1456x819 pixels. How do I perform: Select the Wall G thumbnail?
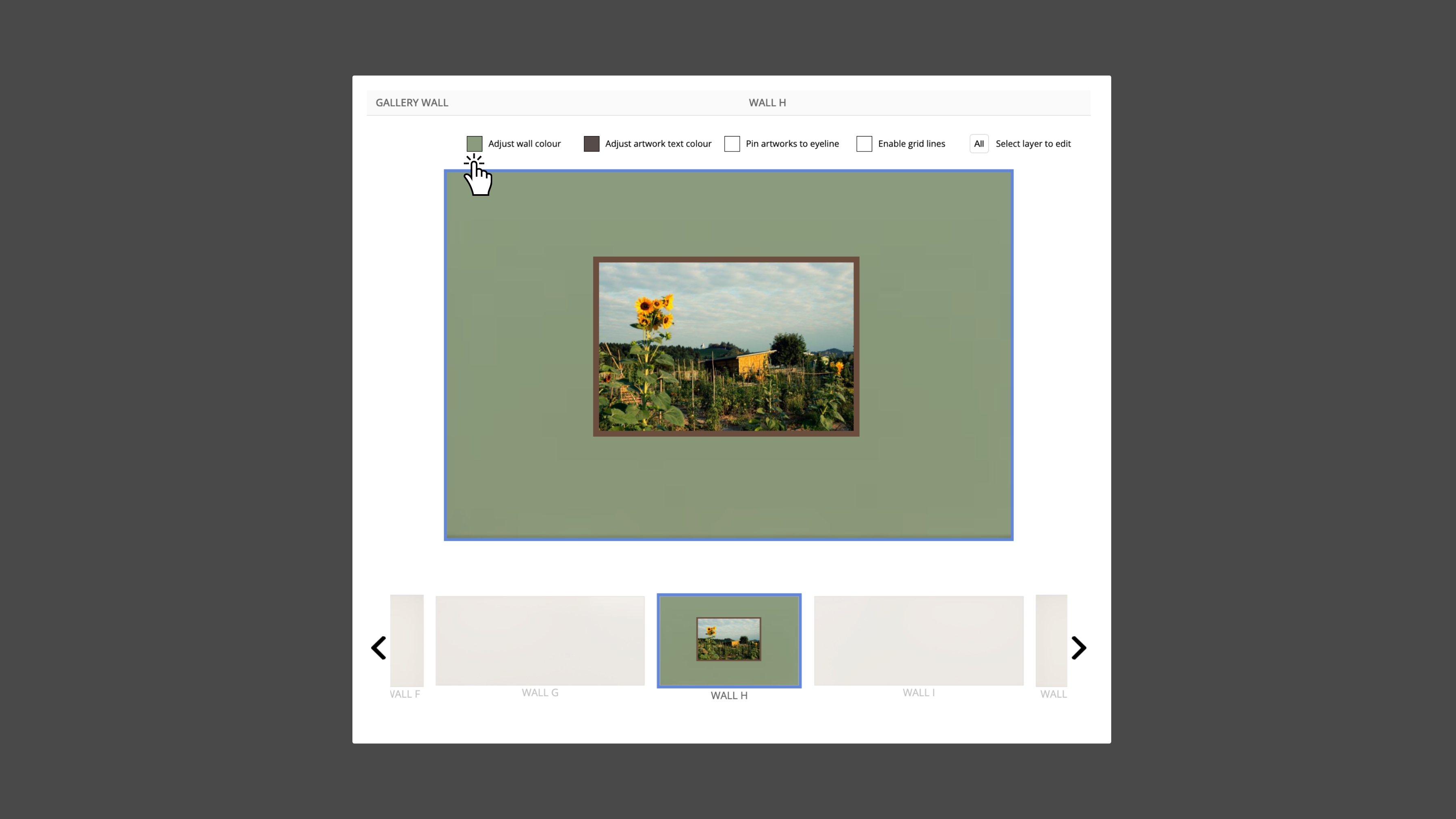point(540,640)
